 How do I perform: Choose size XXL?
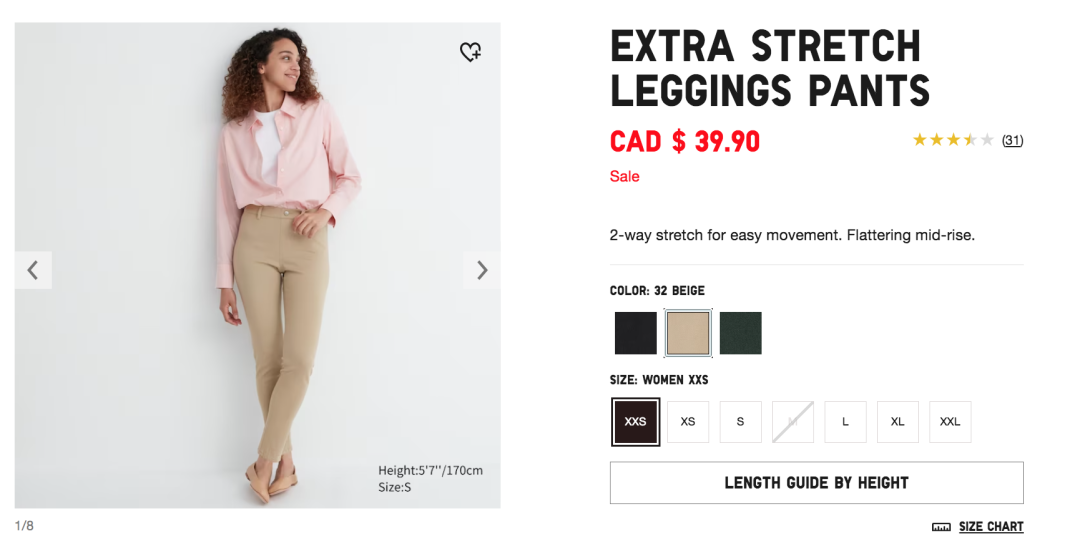point(950,422)
